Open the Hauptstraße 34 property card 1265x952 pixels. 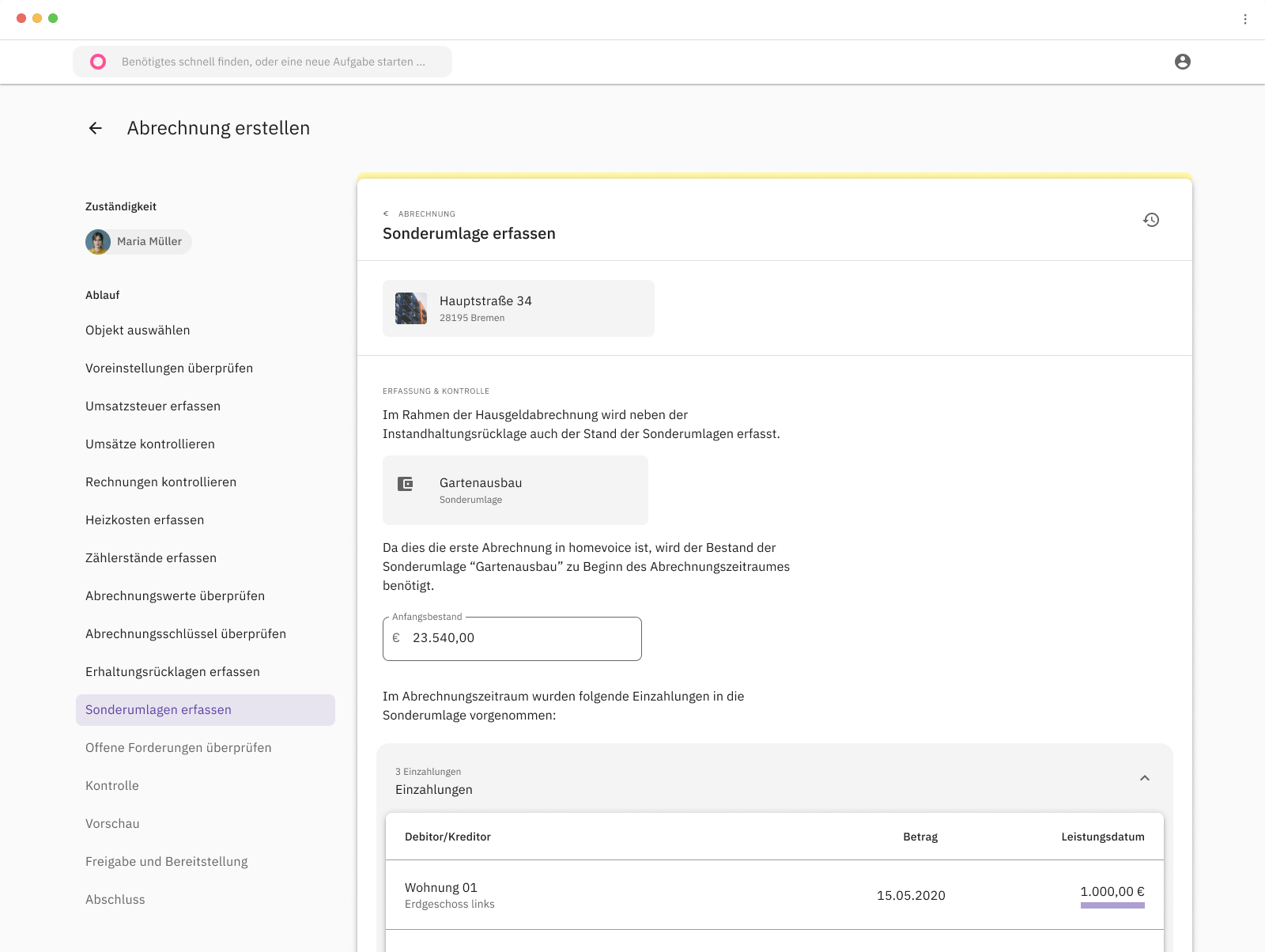pyautogui.click(x=518, y=308)
